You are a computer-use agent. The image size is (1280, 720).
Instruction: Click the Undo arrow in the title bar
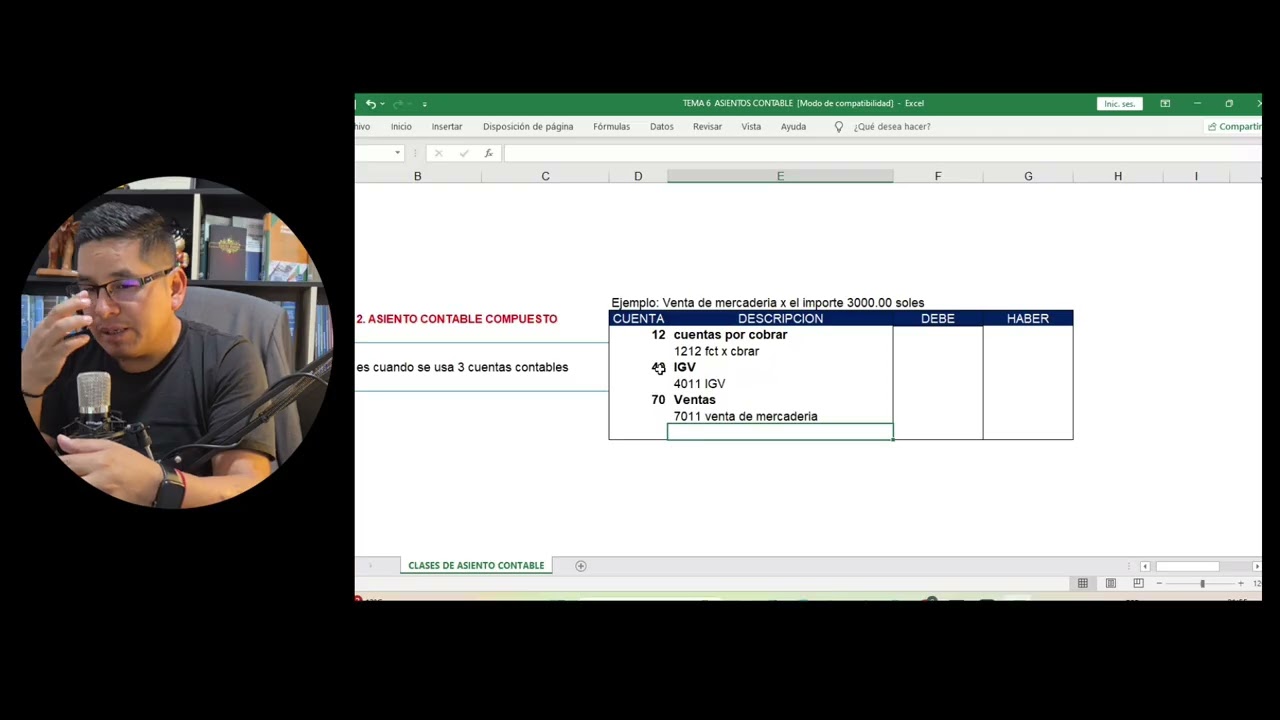(x=370, y=104)
